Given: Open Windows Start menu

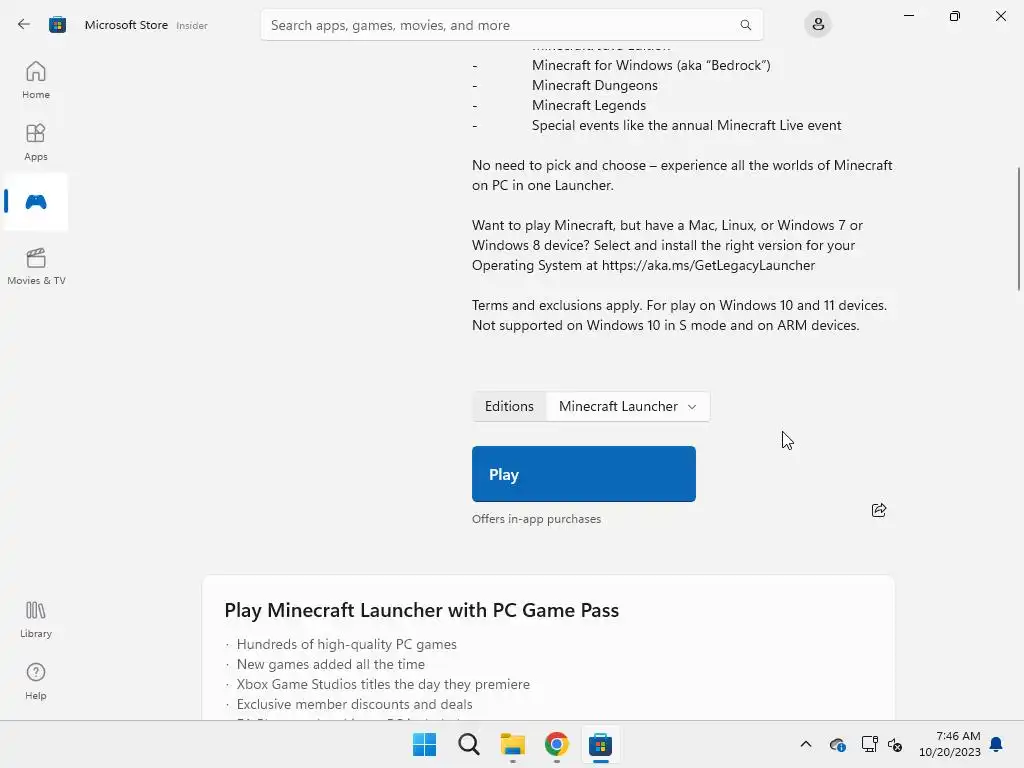Looking at the screenshot, I should 424,744.
